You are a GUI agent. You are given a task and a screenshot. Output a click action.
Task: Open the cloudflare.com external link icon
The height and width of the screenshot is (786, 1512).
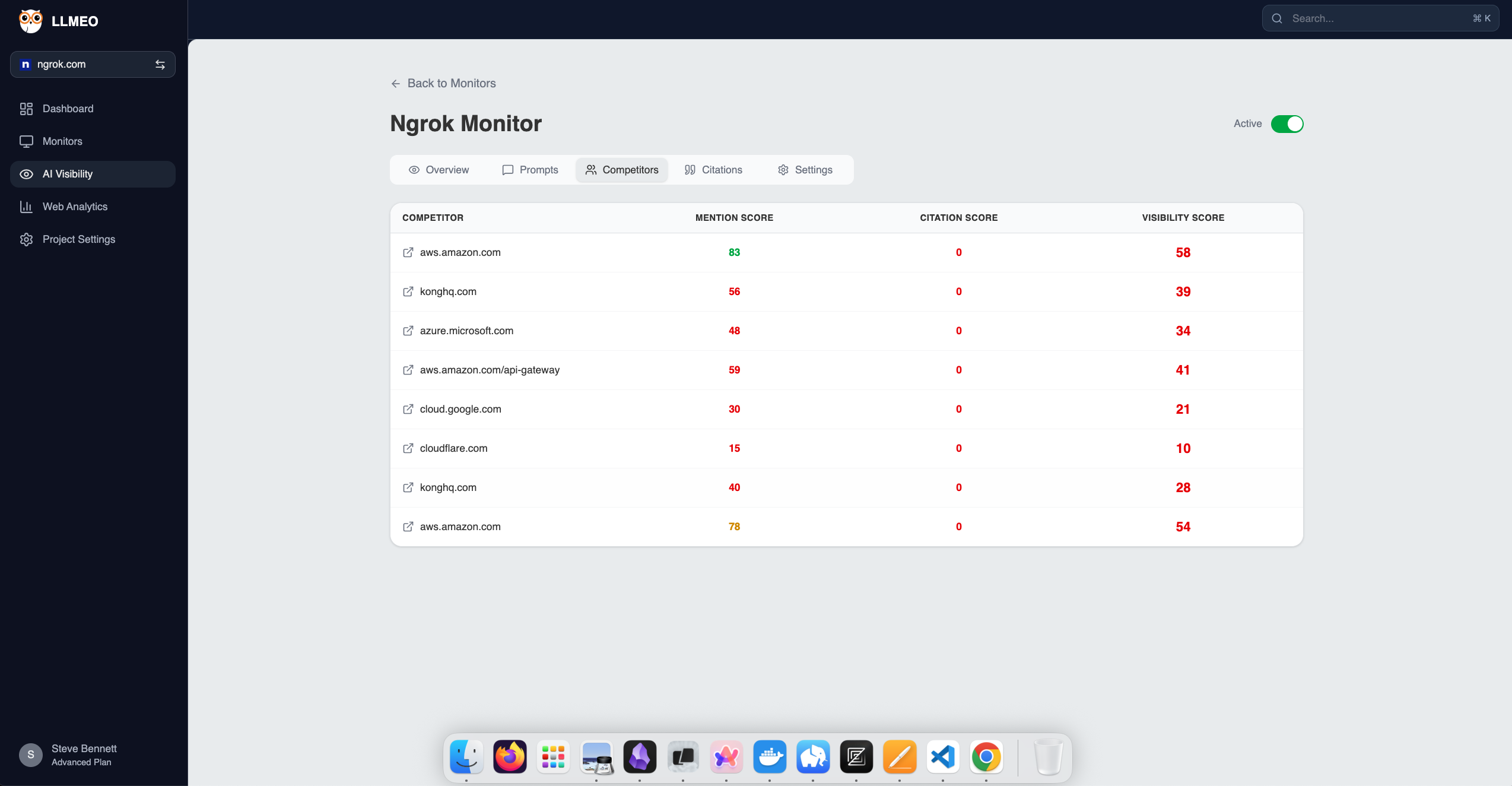[x=408, y=448]
